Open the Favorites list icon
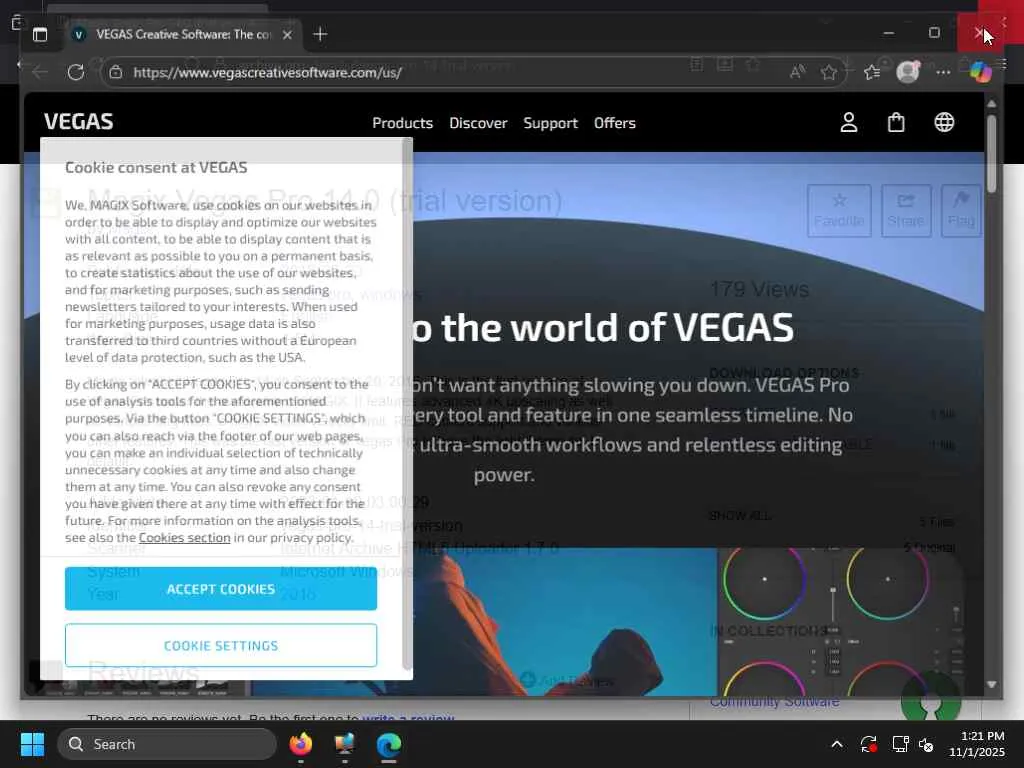Screen dimensions: 1024x768 click(872, 72)
